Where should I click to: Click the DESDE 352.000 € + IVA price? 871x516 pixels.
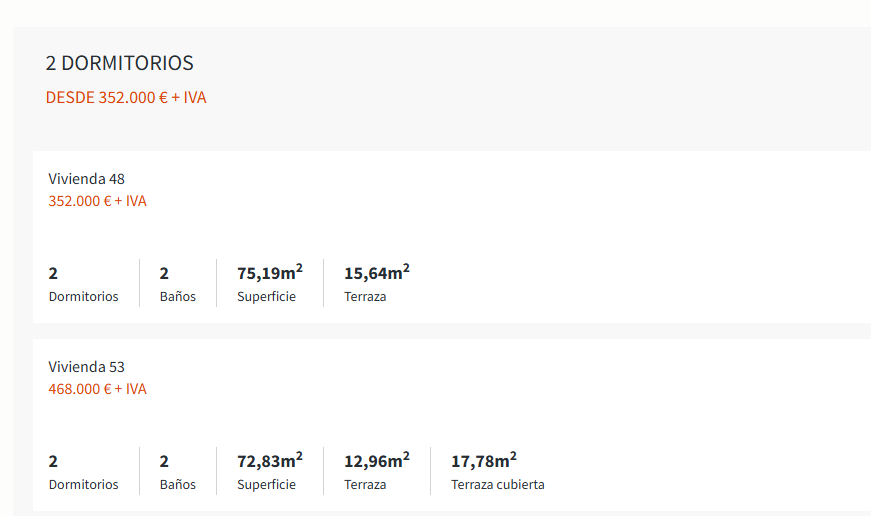point(126,98)
